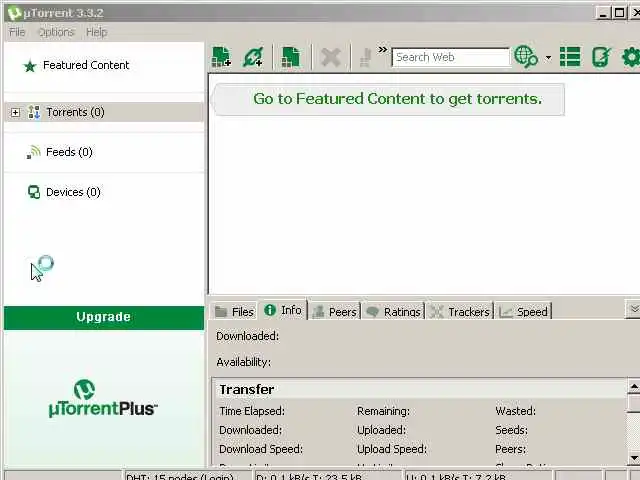Expand toolbar overflow chevron (»)

coord(382,50)
